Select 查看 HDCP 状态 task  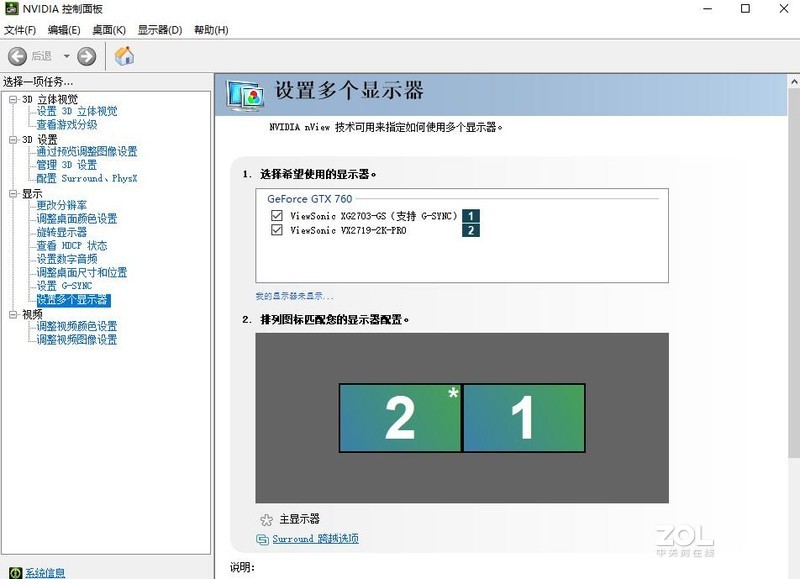pyautogui.click(x=72, y=245)
